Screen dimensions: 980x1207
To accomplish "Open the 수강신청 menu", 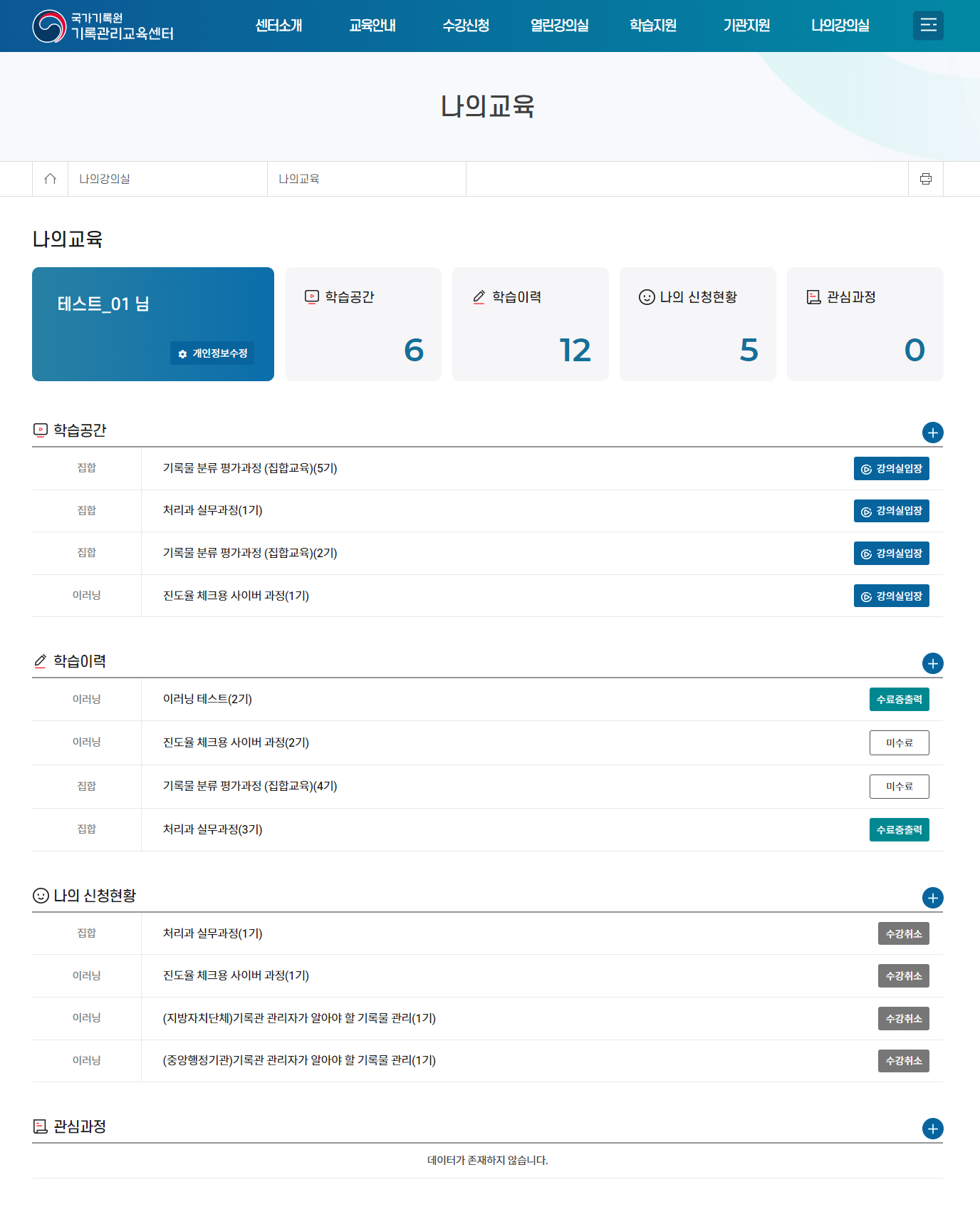I will click(466, 26).
